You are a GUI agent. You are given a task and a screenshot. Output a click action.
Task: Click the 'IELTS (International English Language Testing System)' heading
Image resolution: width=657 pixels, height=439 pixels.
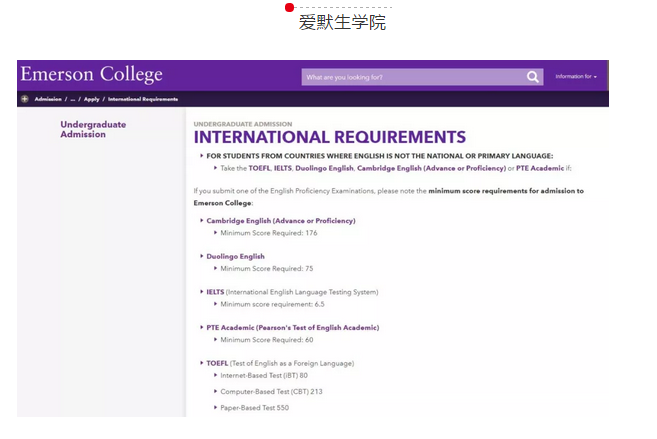coord(292,292)
